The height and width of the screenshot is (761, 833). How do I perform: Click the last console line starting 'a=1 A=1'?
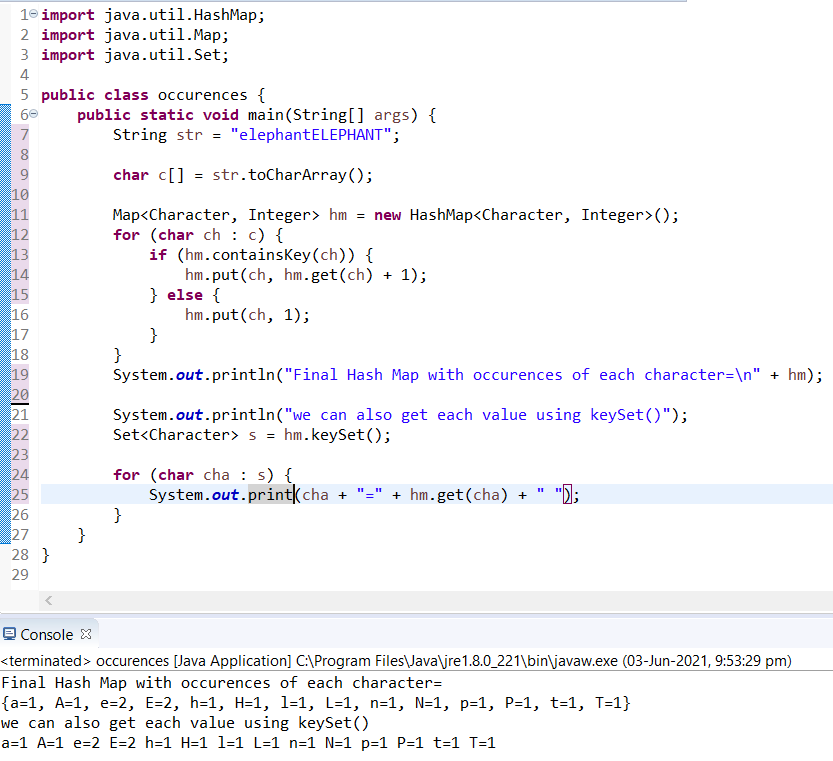coord(248,743)
